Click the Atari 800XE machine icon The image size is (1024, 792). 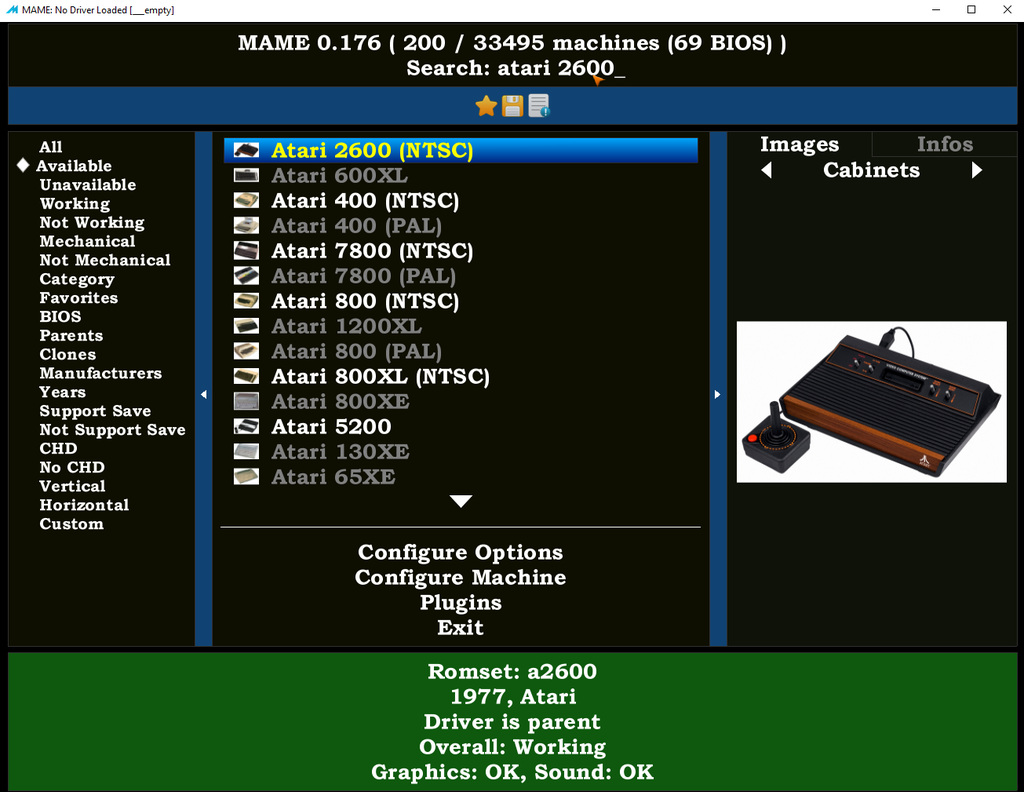[246, 402]
